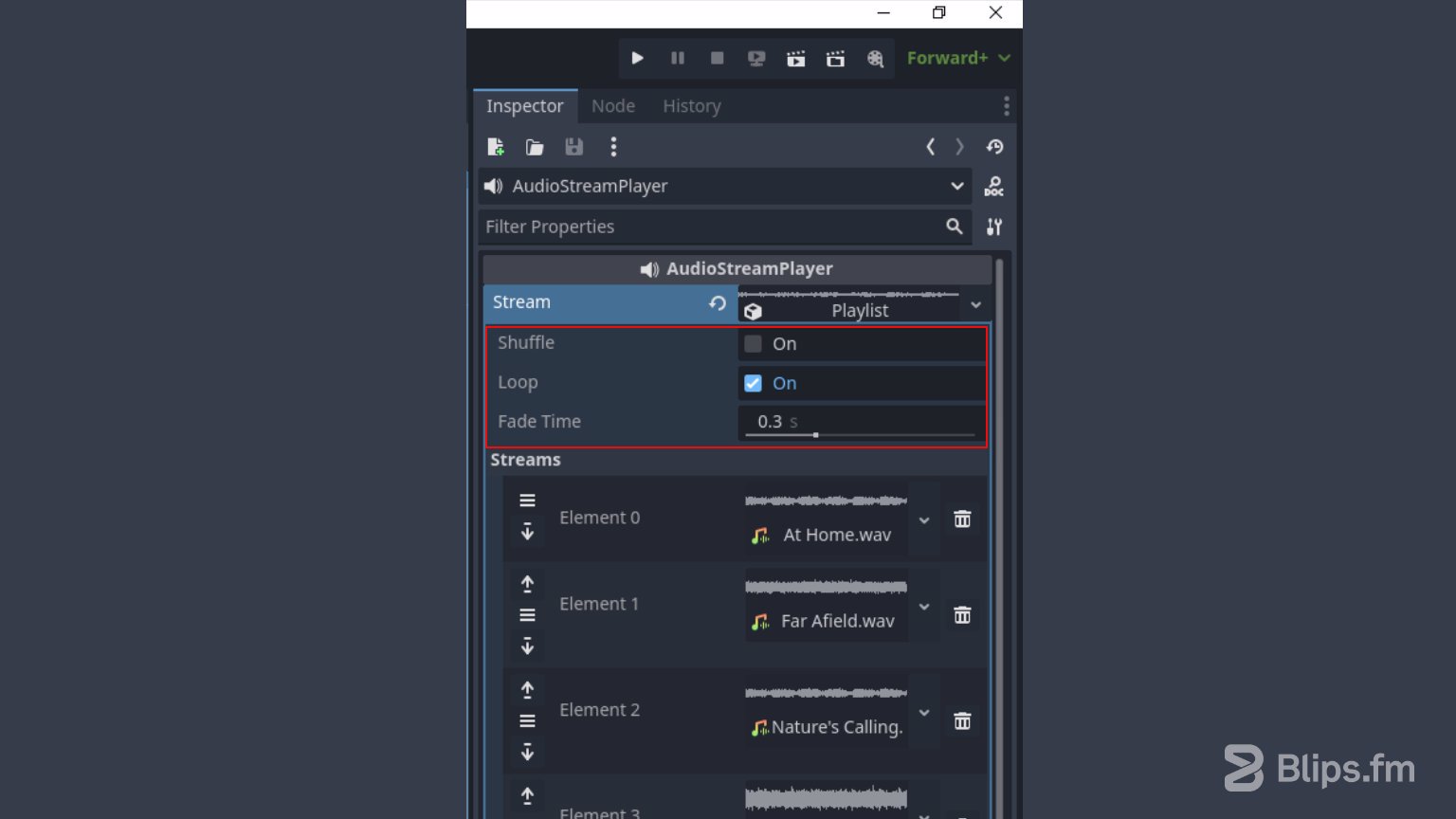The width and height of the screenshot is (1456, 819).
Task: Move Element 2 down
Action: (x=527, y=753)
